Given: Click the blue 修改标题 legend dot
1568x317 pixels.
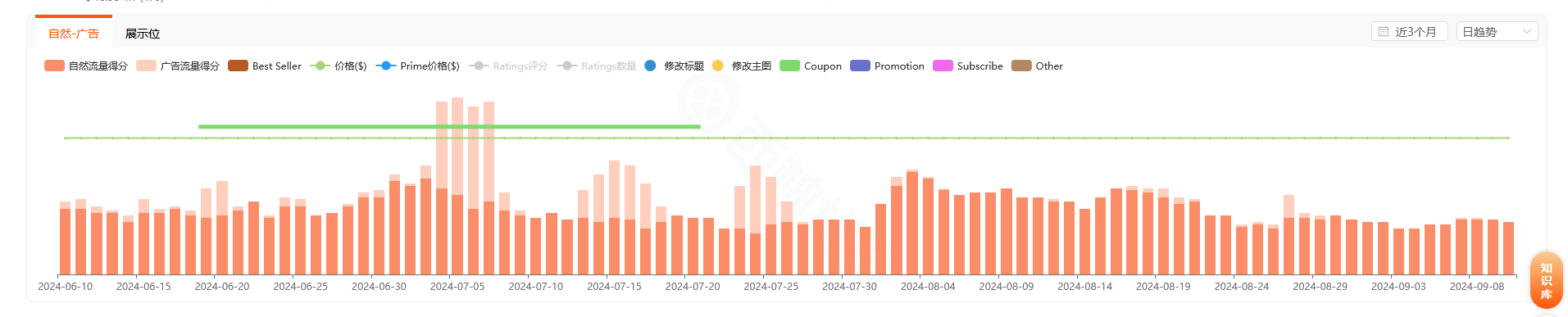Looking at the screenshot, I should pyautogui.click(x=650, y=66).
